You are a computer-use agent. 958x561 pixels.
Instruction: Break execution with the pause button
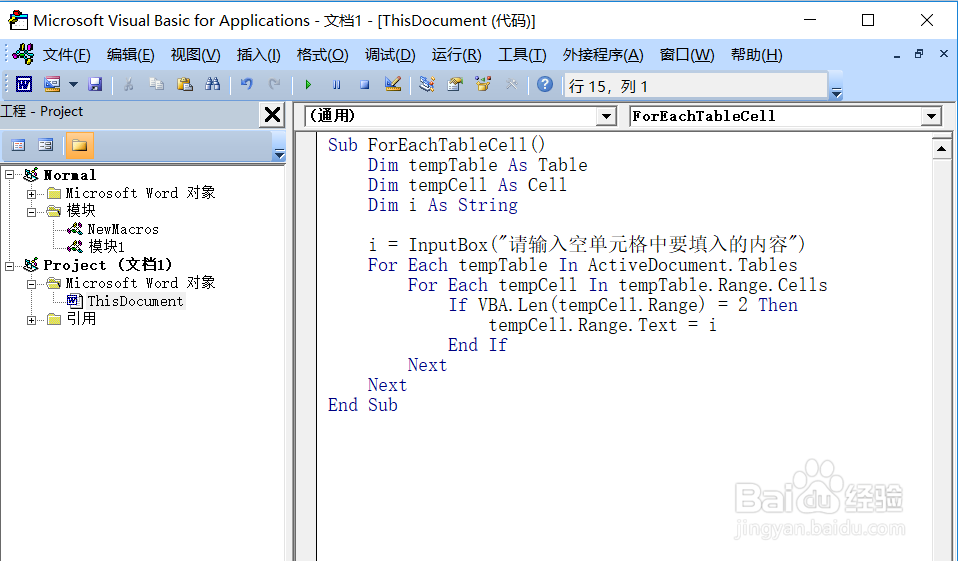336,84
